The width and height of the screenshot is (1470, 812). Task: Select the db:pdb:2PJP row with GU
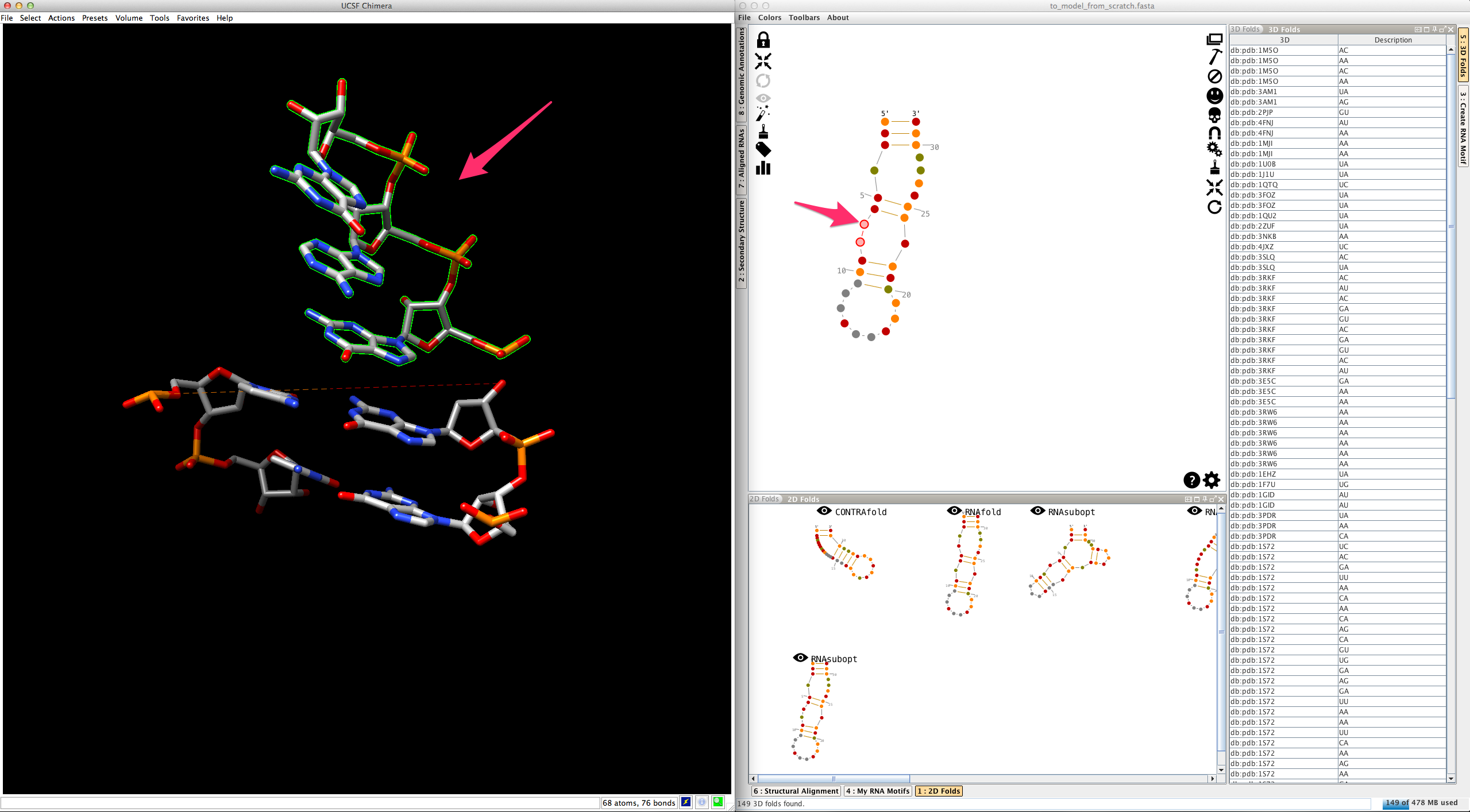[1337, 112]
